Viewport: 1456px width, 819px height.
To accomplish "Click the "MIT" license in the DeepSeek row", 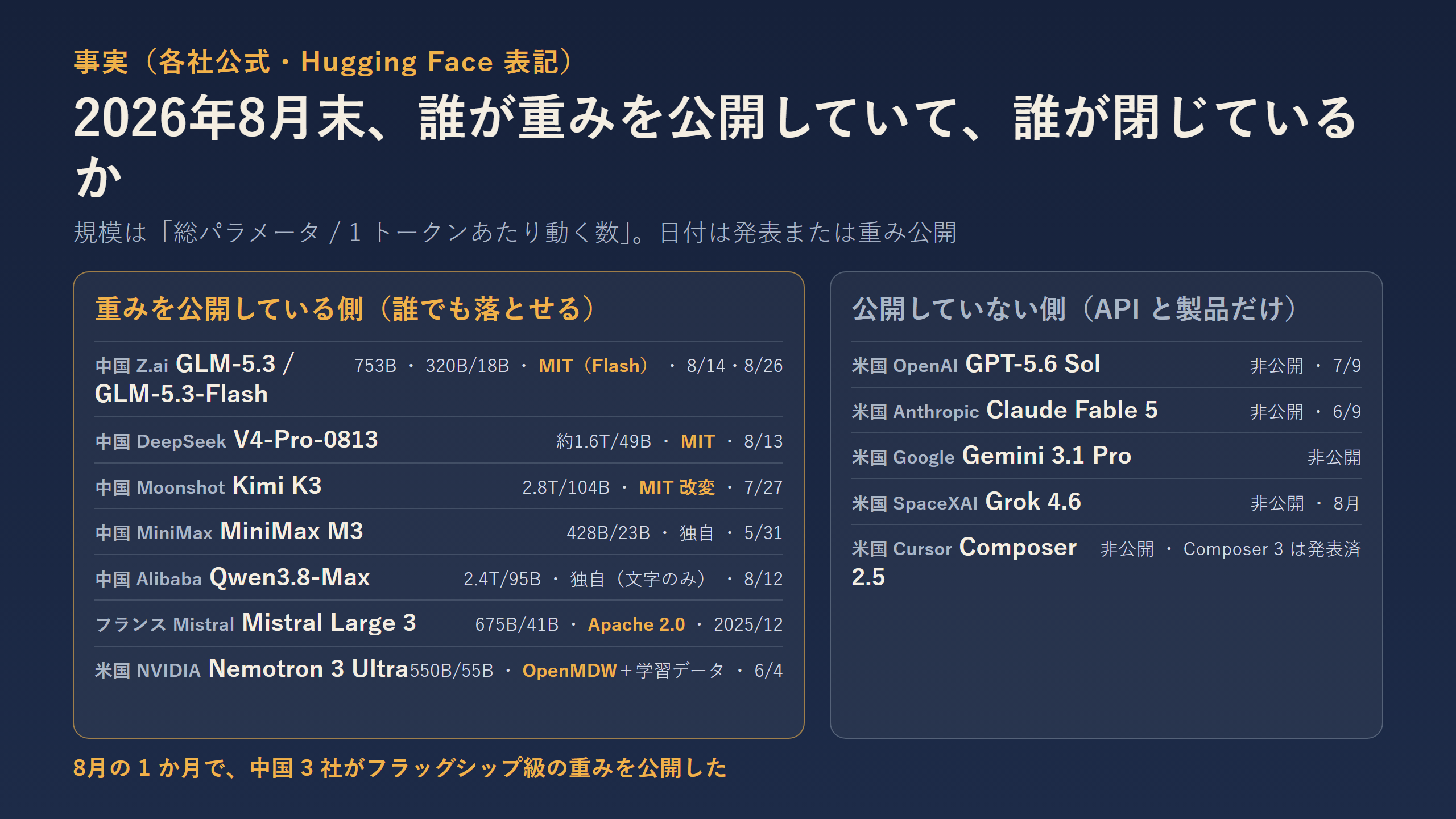I will coord(698,441).
